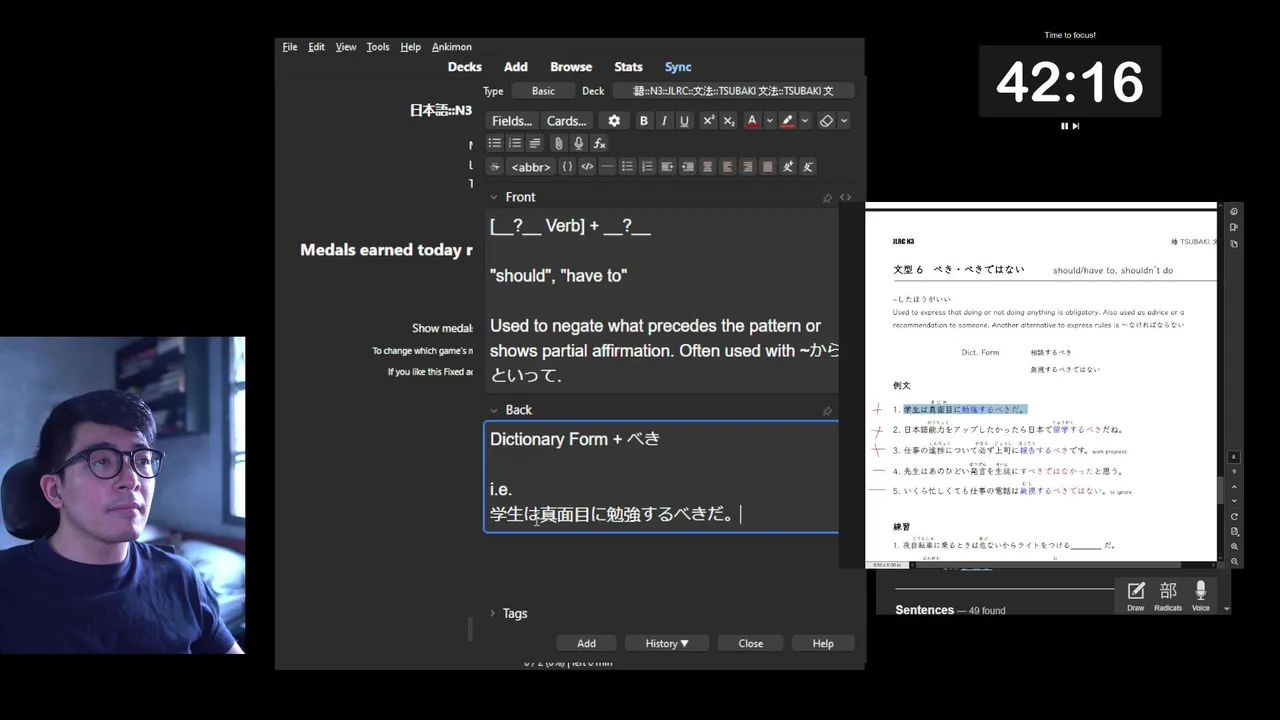The height and width of the screenshot is (720, 1280).
Task: Open highlight color dropdown arrow
Action: pos(804,121)
